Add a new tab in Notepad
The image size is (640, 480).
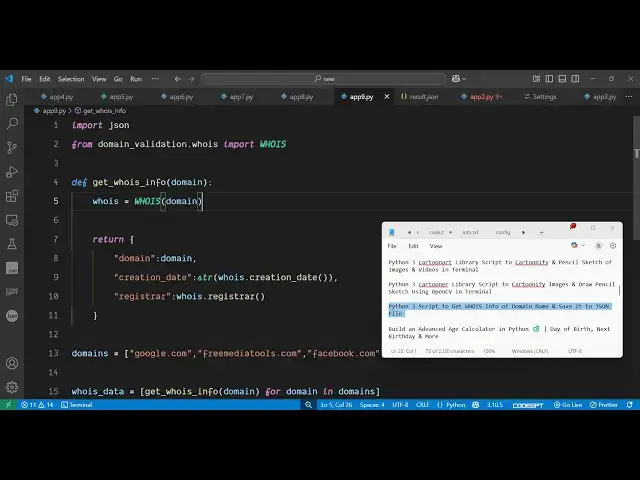pyautogui.click(x=541, y=232)
